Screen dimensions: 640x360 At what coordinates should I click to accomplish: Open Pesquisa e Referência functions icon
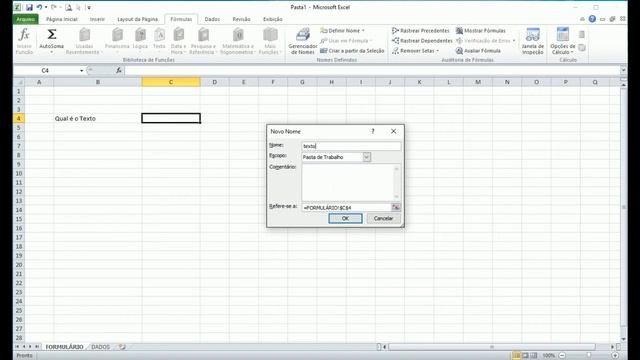203,35
